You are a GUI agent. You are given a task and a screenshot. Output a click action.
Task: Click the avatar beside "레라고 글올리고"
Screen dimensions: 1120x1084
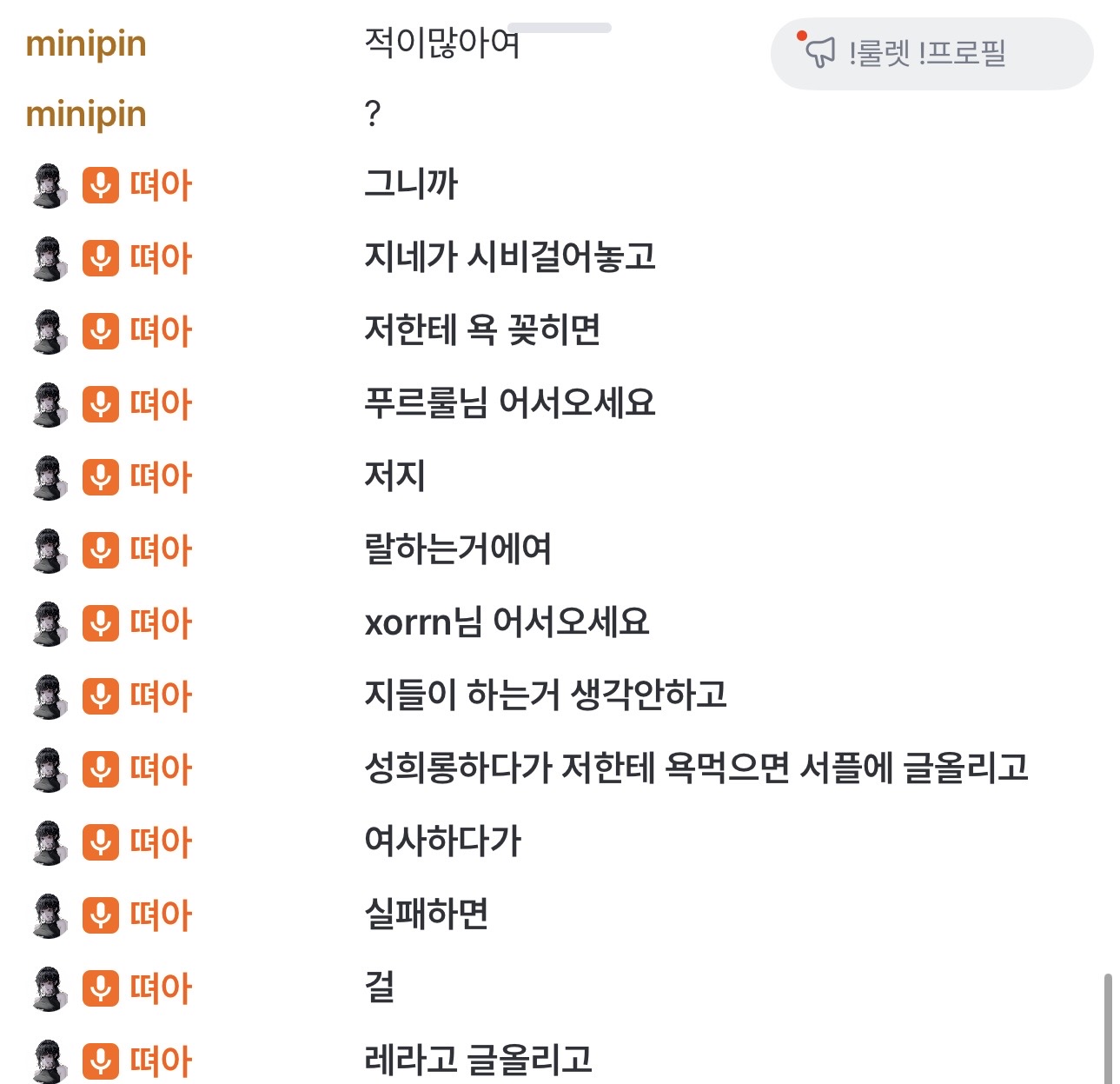(x=50, y=1062)
